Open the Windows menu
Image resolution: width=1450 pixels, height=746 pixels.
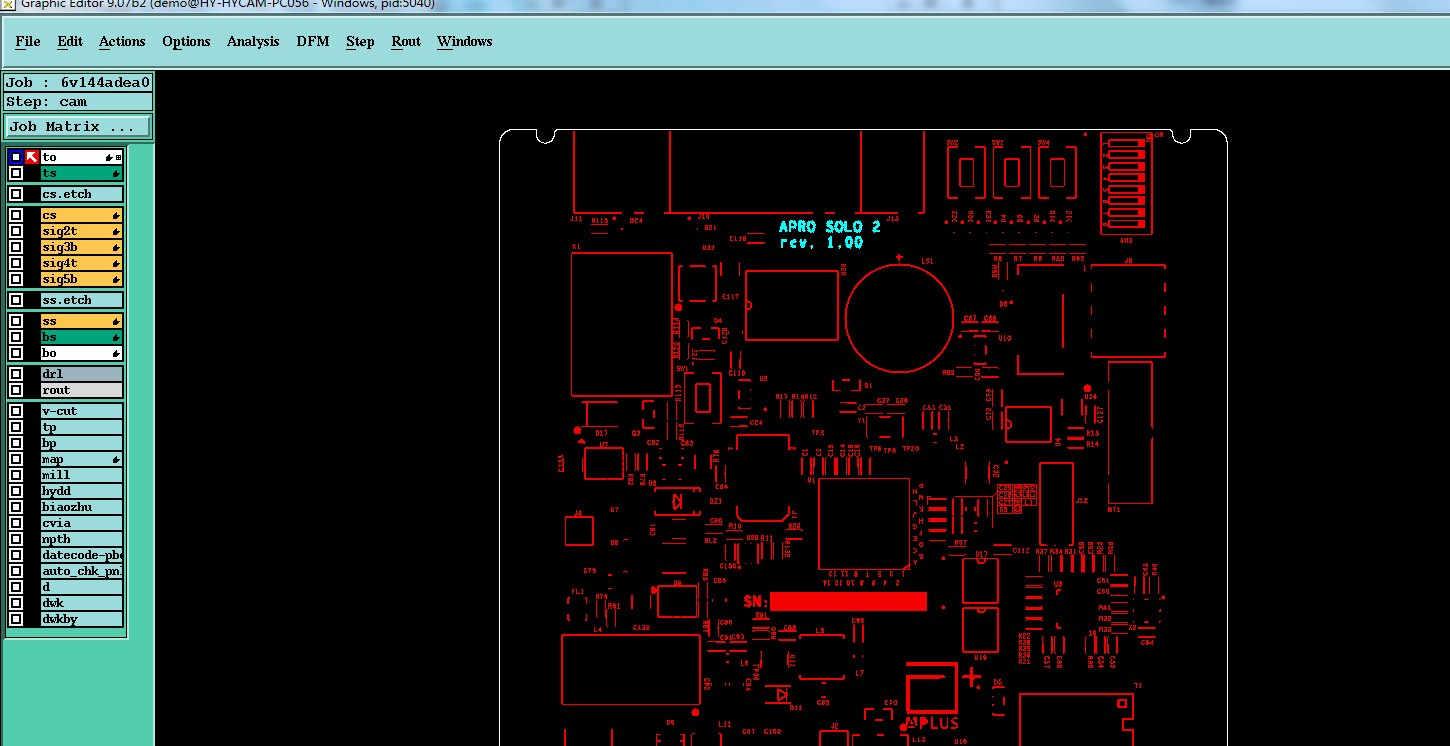pyautogui.click(x=465, y=41)
